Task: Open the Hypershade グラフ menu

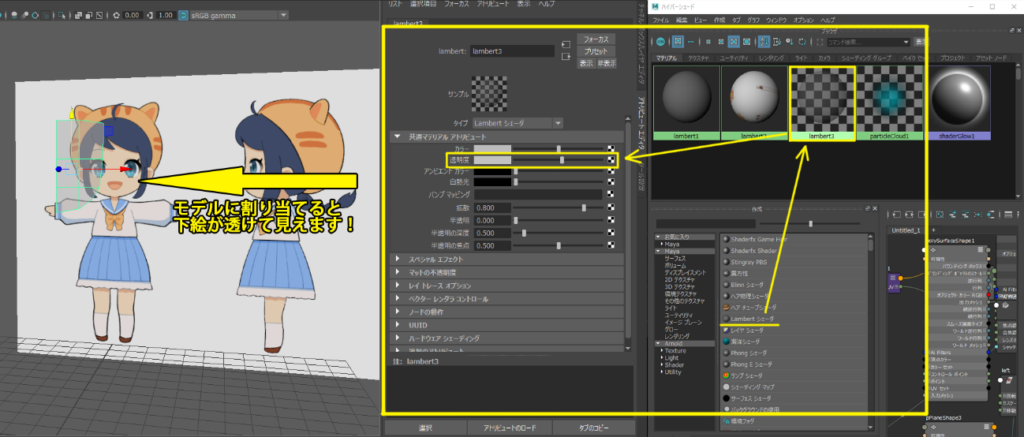Action: 754,21
